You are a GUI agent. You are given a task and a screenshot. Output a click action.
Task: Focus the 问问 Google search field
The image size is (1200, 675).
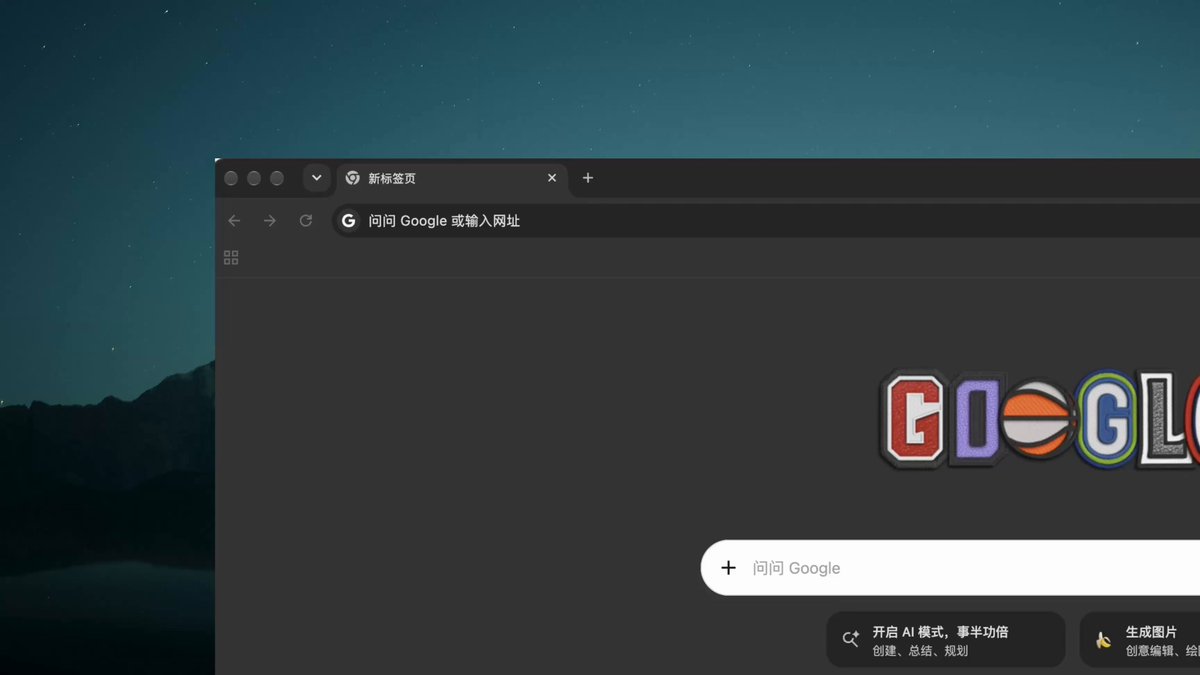[950, 568]
